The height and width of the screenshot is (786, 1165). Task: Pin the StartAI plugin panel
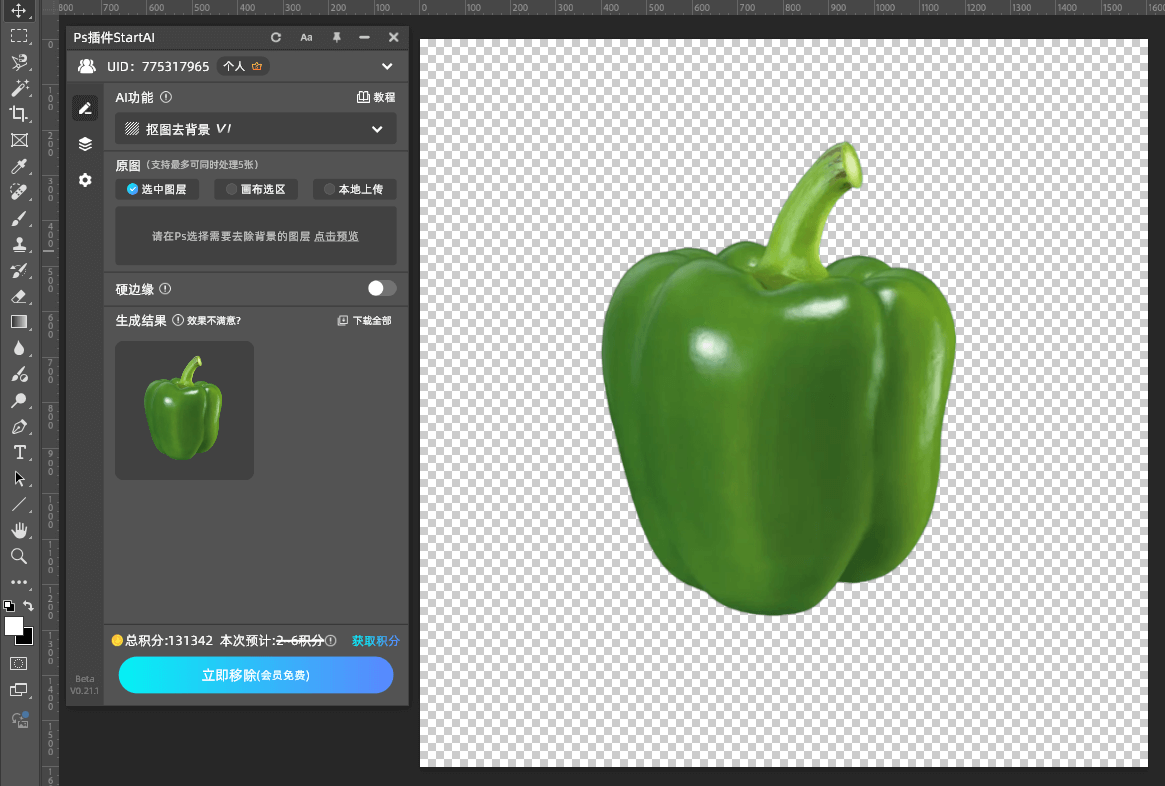coord(336,37)
